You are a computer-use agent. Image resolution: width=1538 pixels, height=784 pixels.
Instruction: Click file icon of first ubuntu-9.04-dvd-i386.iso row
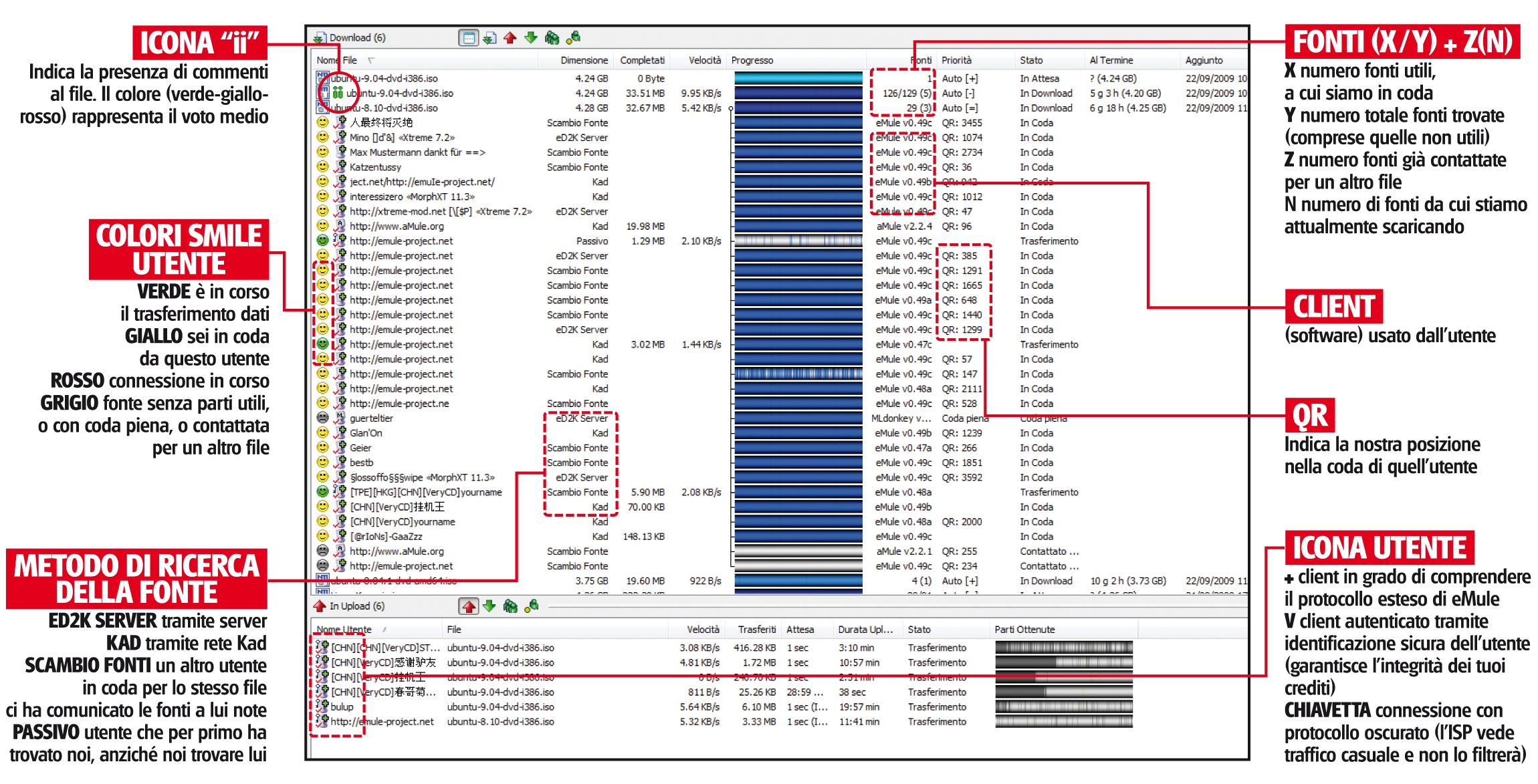(x=322, y=78)
